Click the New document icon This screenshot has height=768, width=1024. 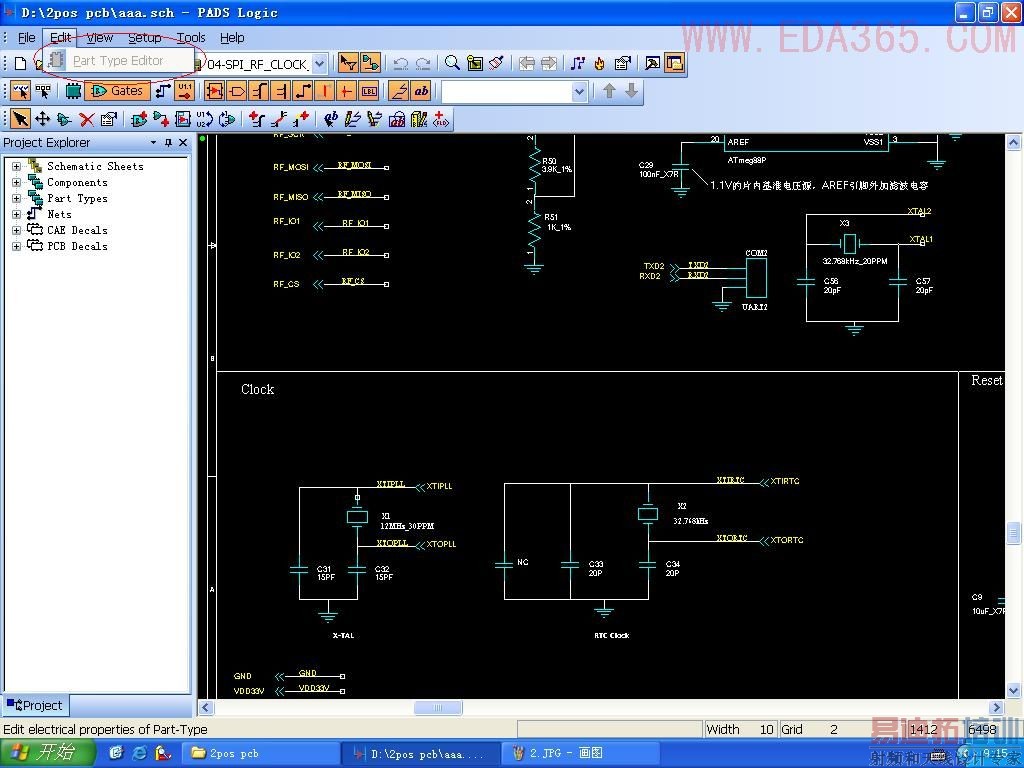pos(20,63)
